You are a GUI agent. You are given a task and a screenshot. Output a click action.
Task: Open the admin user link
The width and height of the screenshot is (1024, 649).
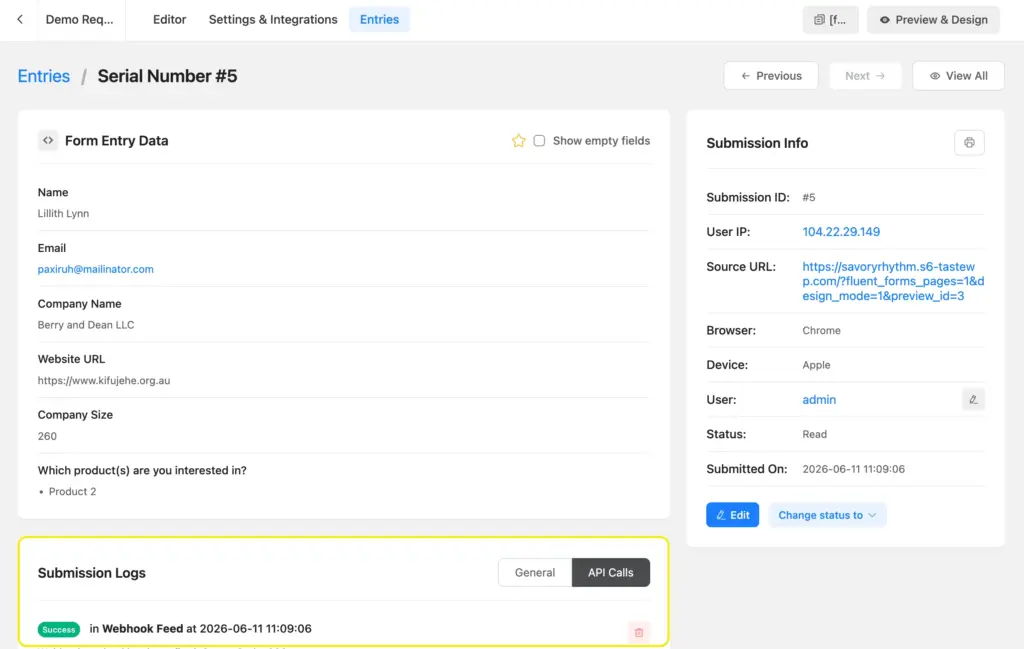(x=819, y=400)
